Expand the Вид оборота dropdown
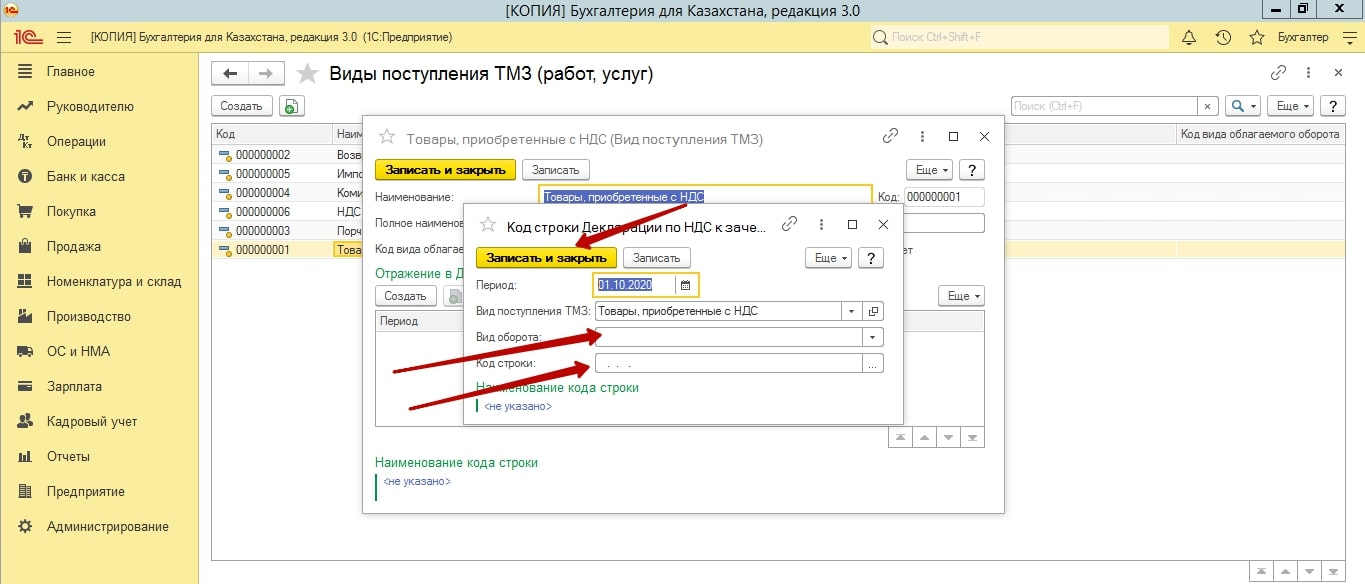Image resolution: width=1365 pixels, height=584 pixels. [873, 338]
